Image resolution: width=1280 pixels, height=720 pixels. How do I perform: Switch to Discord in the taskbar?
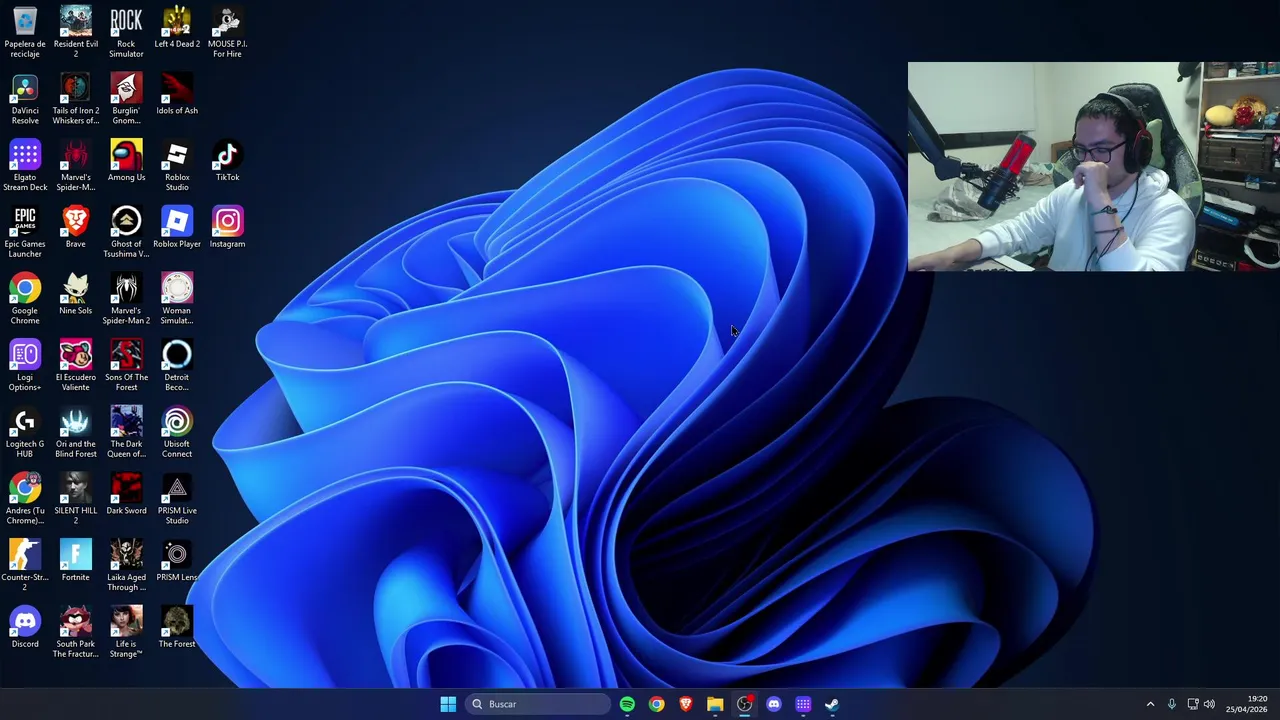coord(774,704)
